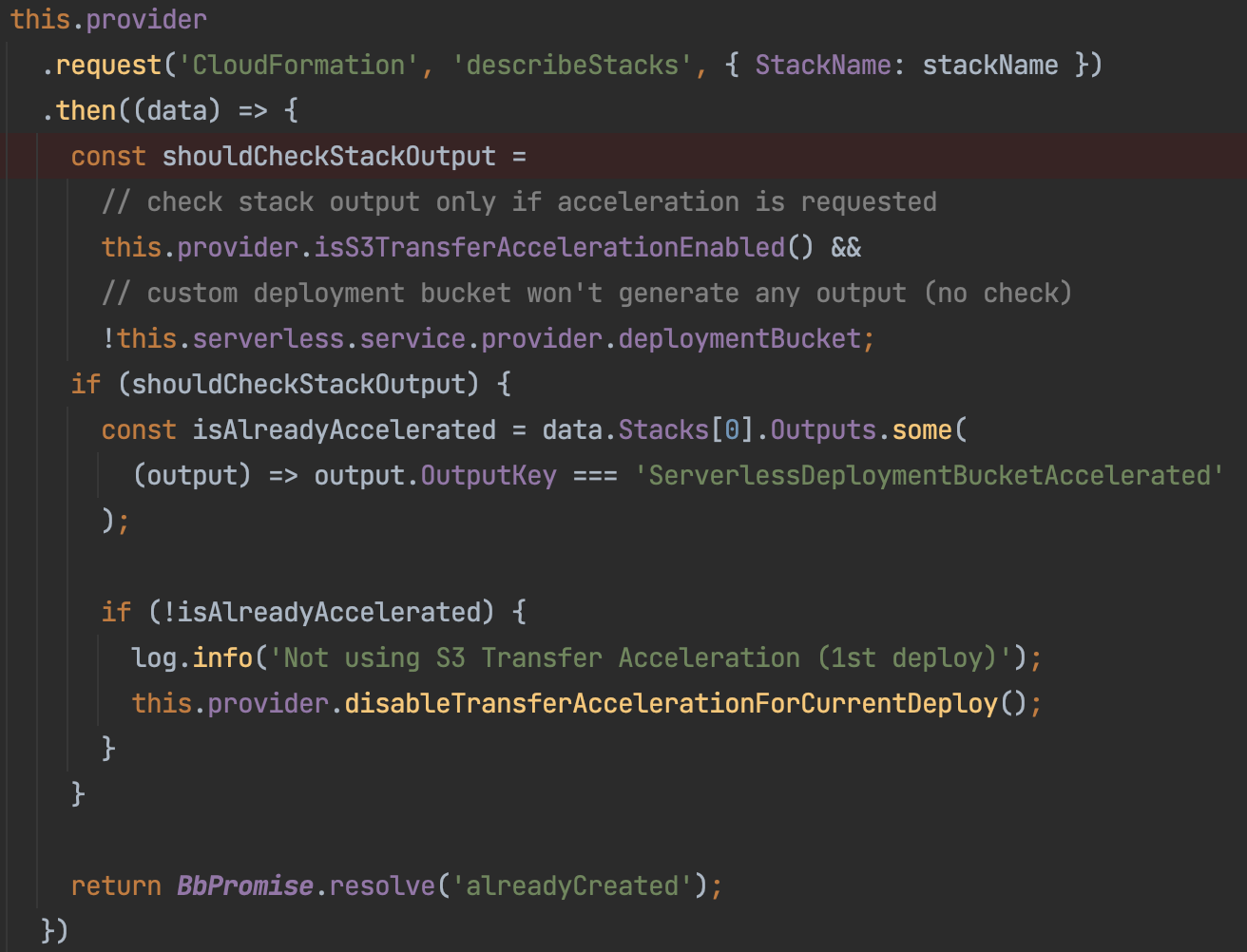Click the comment about acceleration is requested
Viewport: 1247px width, 952px height.
[x=519, y=202]
